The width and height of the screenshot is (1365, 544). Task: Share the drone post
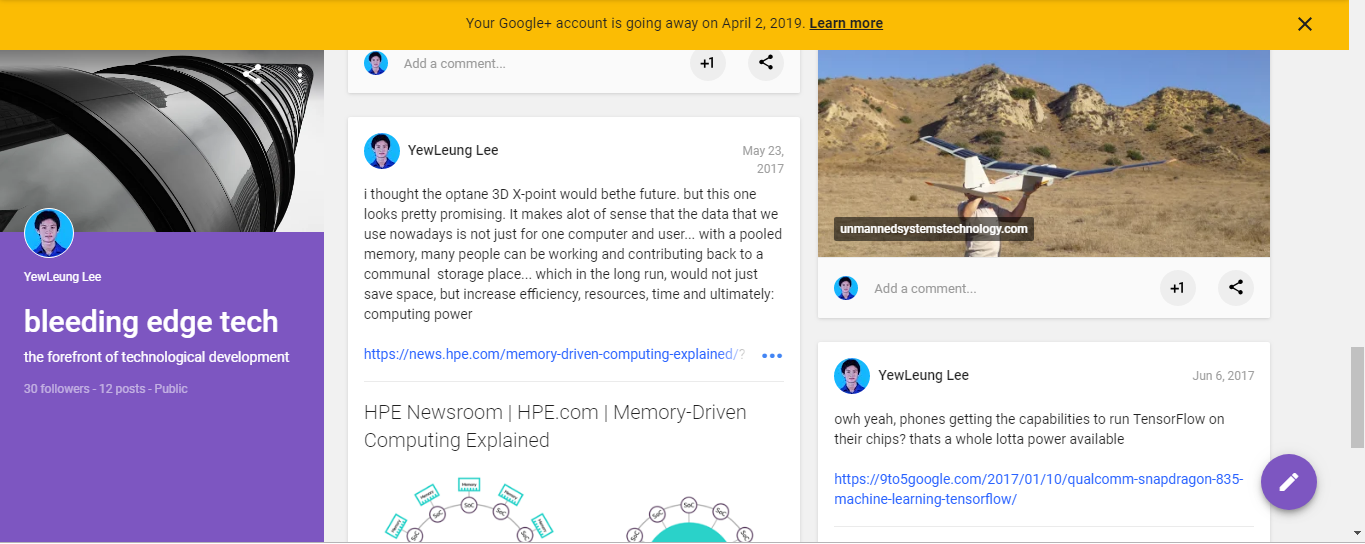click(x=1236, y=288)
